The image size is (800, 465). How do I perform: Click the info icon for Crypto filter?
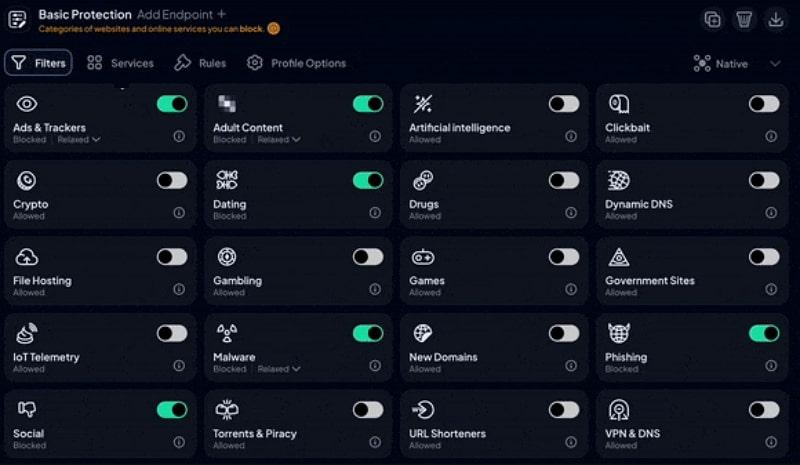point(179,212)
